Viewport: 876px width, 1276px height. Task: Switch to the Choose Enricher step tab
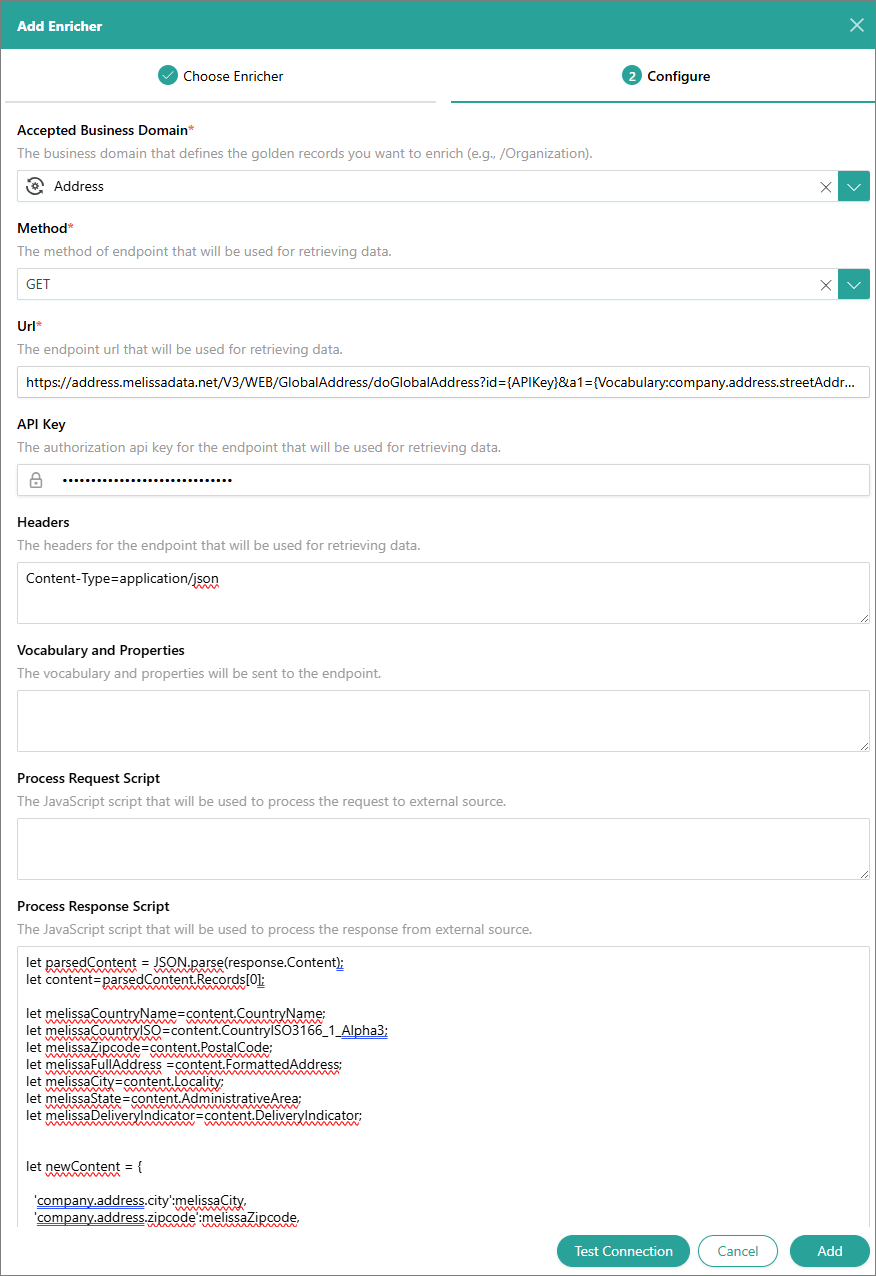221,76
